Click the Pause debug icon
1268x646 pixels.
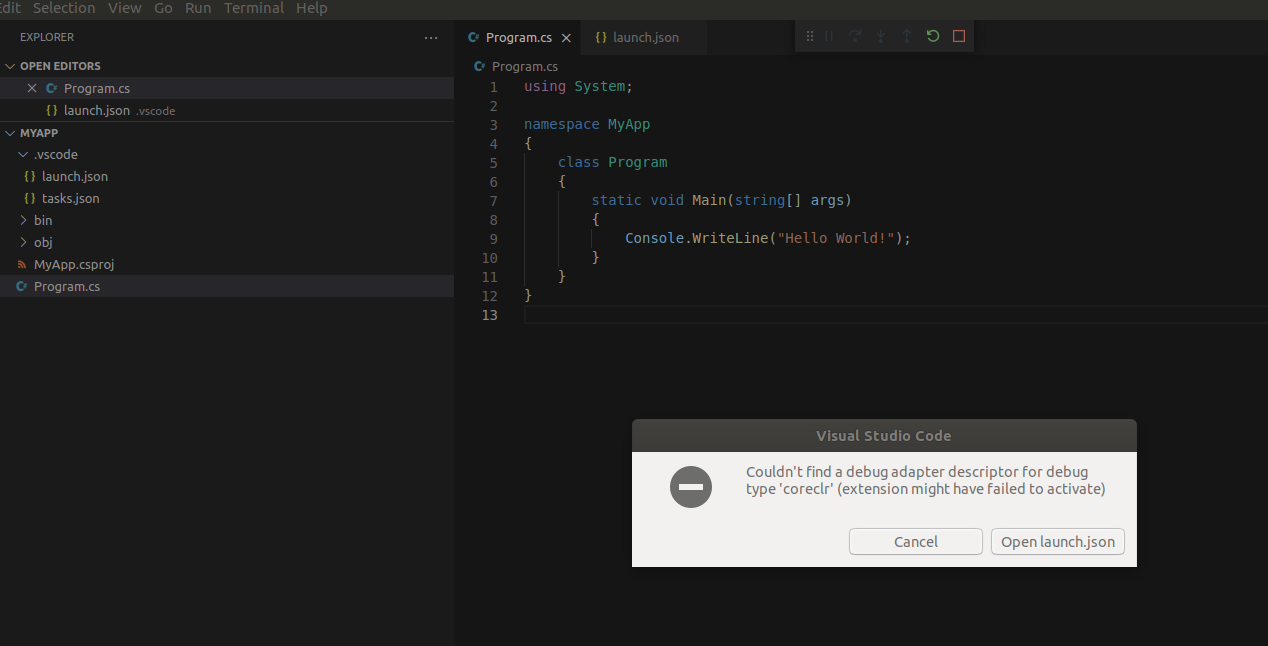click(830, 36)
